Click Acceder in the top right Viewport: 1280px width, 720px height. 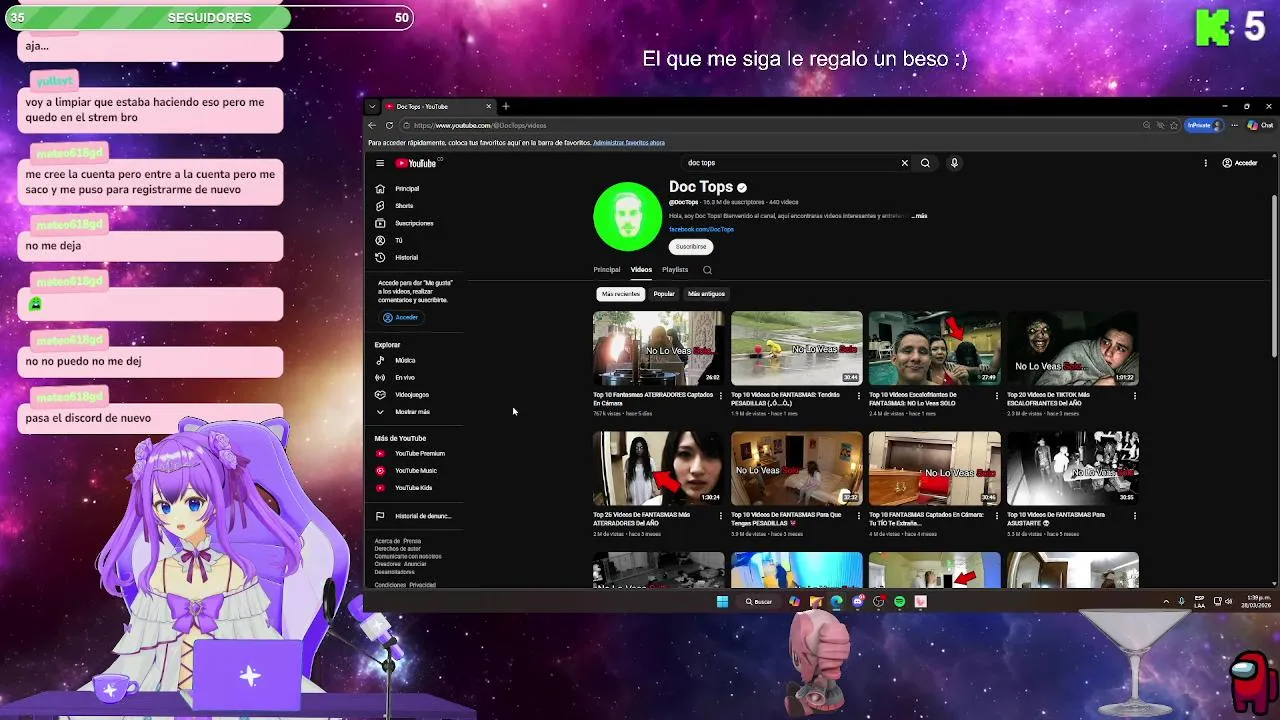coord(1240,163)
